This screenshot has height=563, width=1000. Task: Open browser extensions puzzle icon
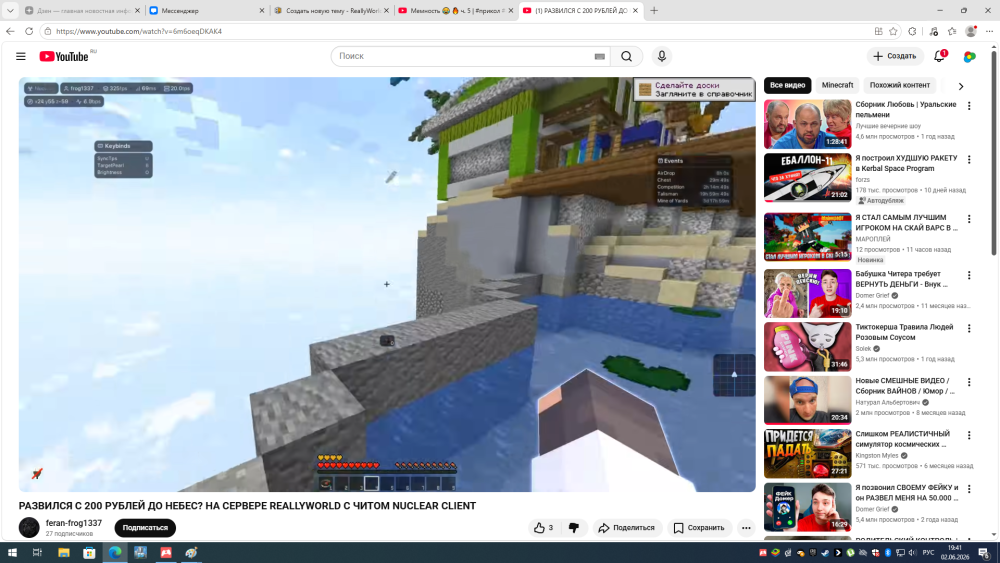coord(912,31)
